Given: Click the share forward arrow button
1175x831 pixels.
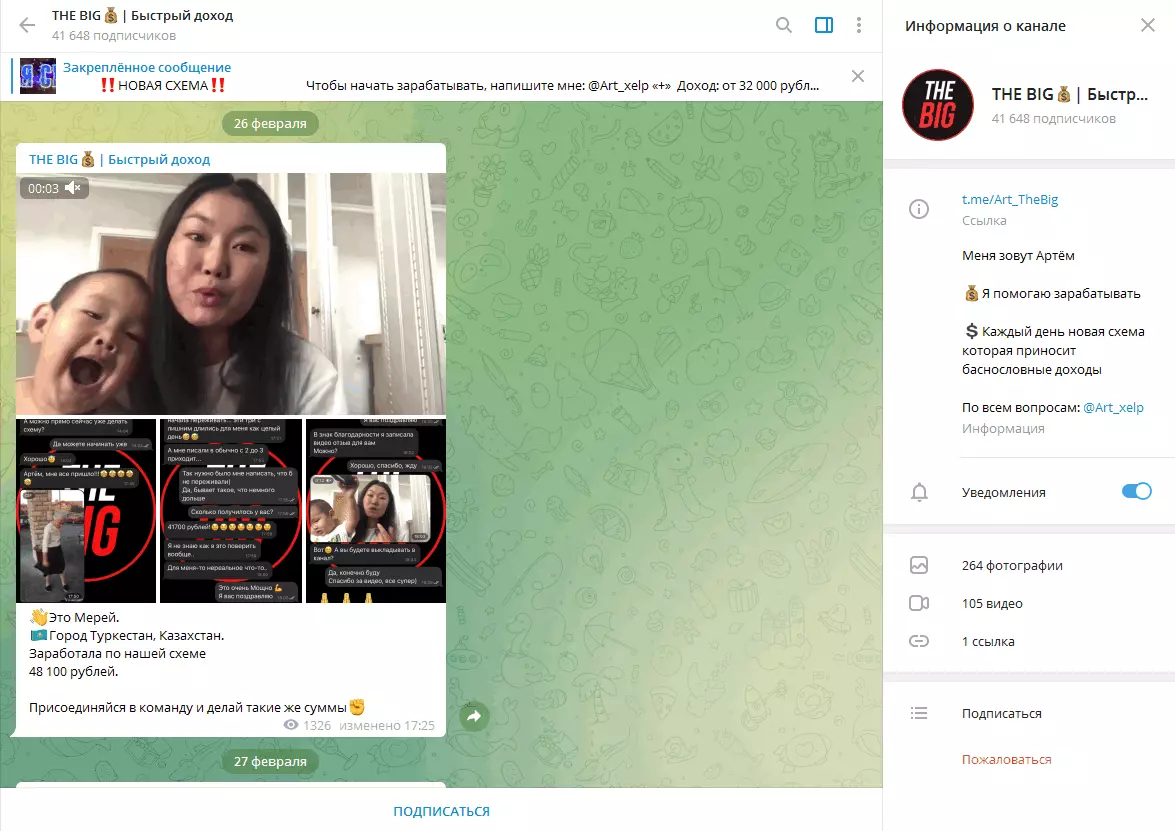Looking at the screenshot, I should [474, 716].
